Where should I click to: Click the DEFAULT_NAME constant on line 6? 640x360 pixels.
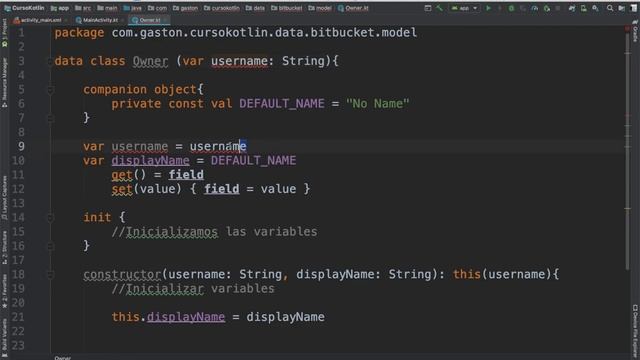point(282,104)
